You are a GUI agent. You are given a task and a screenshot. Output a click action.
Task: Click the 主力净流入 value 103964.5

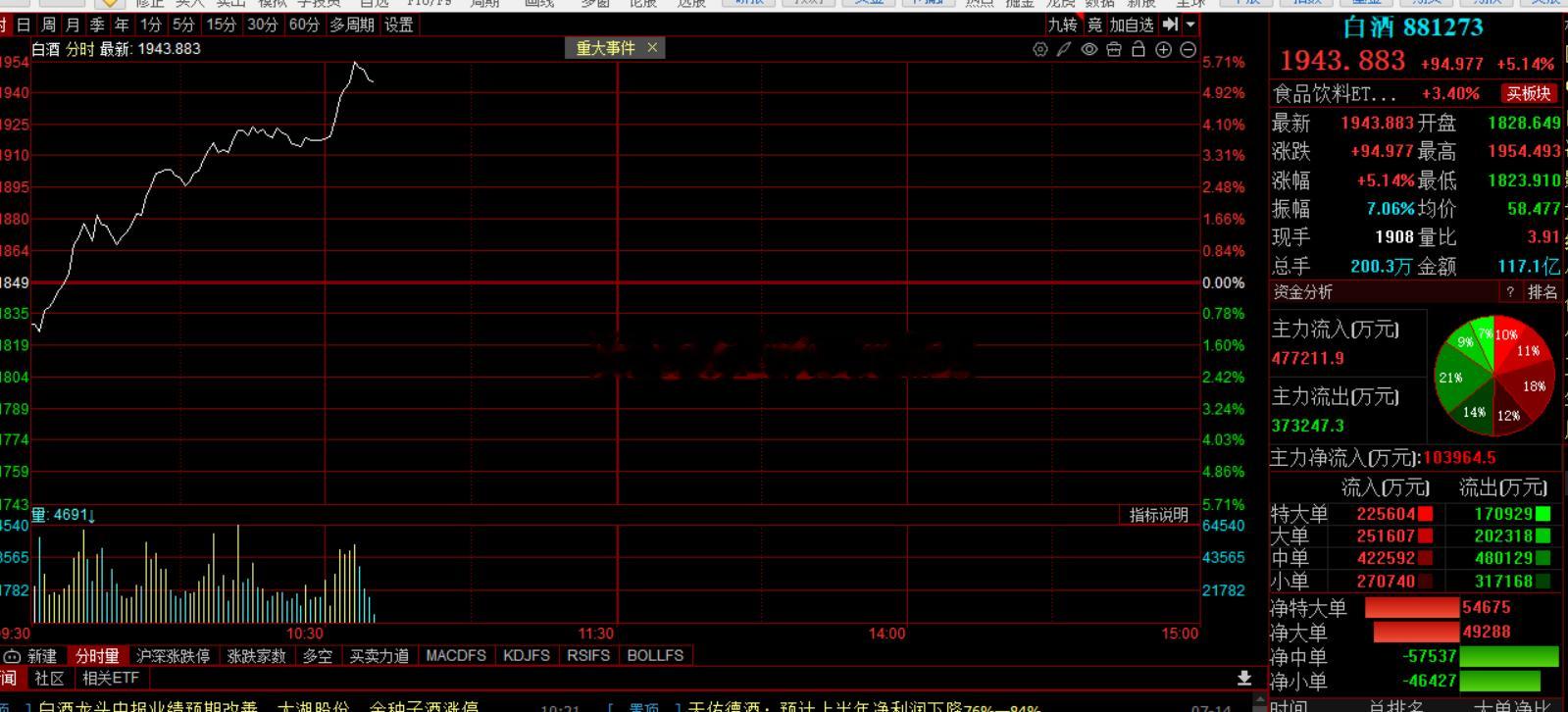(x=1459, y=458)
